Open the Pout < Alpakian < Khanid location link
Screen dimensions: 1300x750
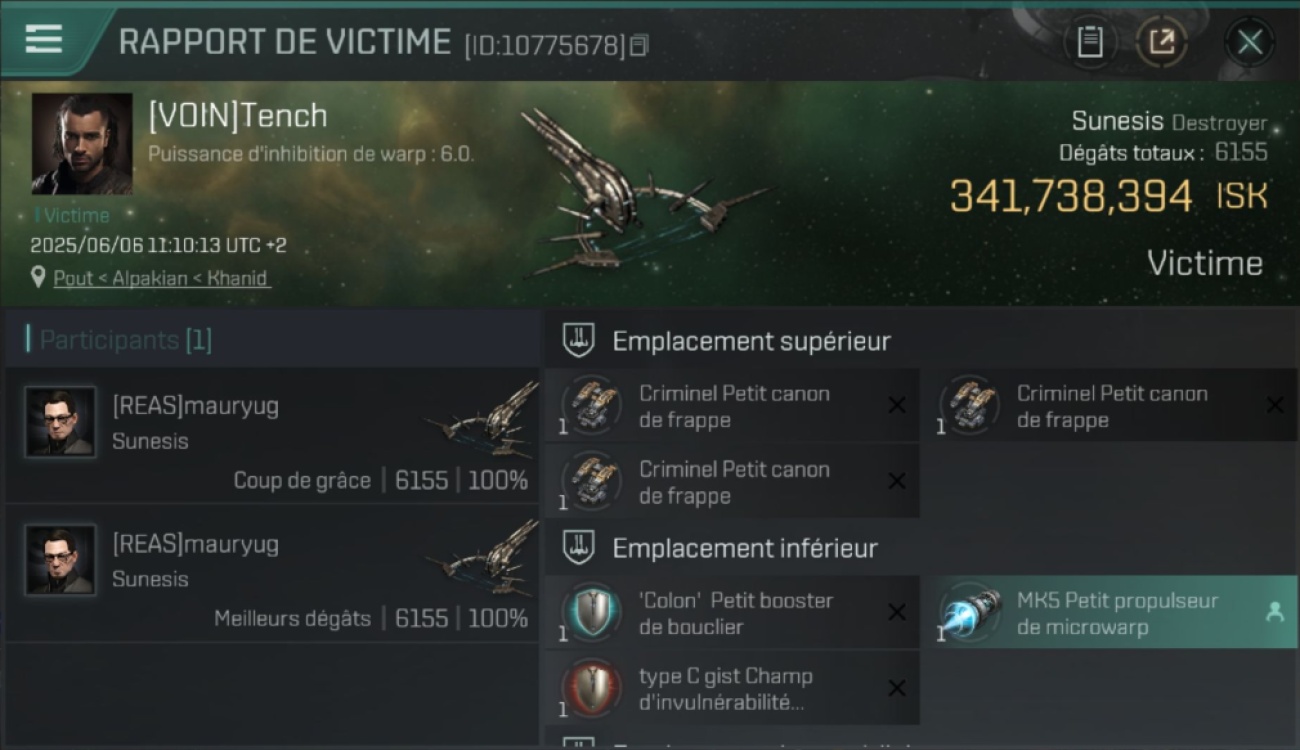pyautogui.click(x=161, y=278)
